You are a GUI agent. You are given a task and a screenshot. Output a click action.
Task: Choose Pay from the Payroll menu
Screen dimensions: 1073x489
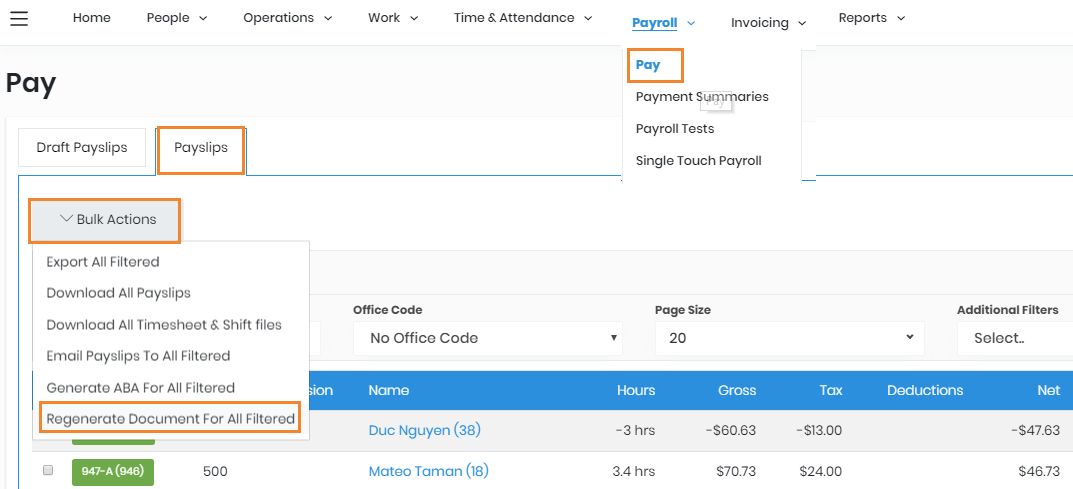pos(648,65)
